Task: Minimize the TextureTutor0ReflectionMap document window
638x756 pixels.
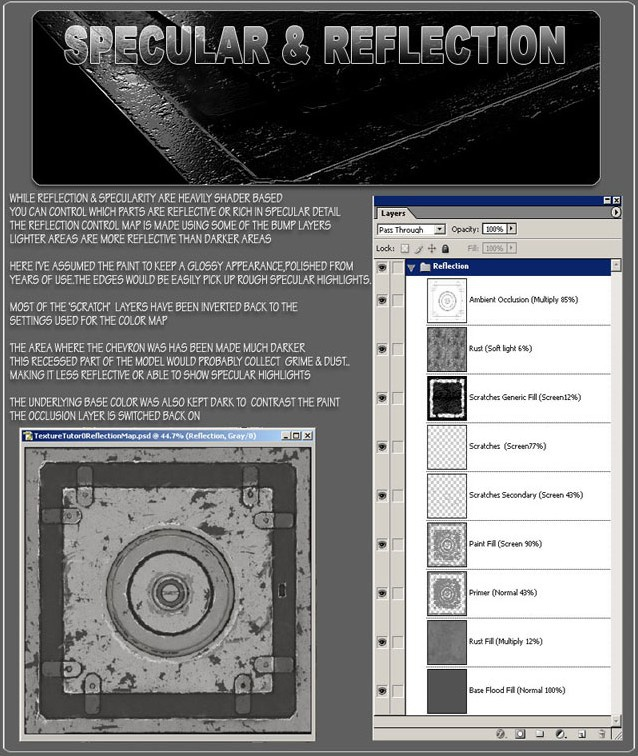Action: [286, 436]
